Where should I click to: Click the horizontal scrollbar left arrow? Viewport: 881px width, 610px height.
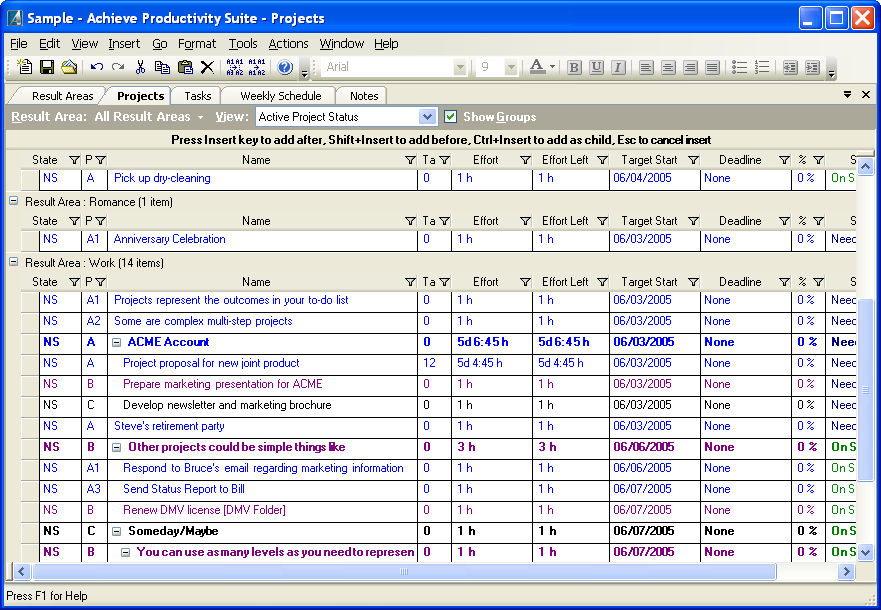tap(21, 572)
